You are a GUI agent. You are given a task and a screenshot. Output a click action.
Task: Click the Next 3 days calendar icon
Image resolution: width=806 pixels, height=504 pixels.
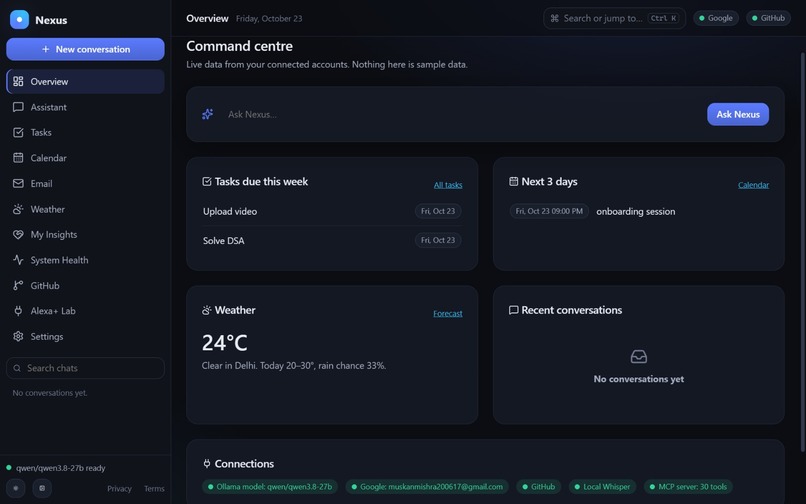514,182
